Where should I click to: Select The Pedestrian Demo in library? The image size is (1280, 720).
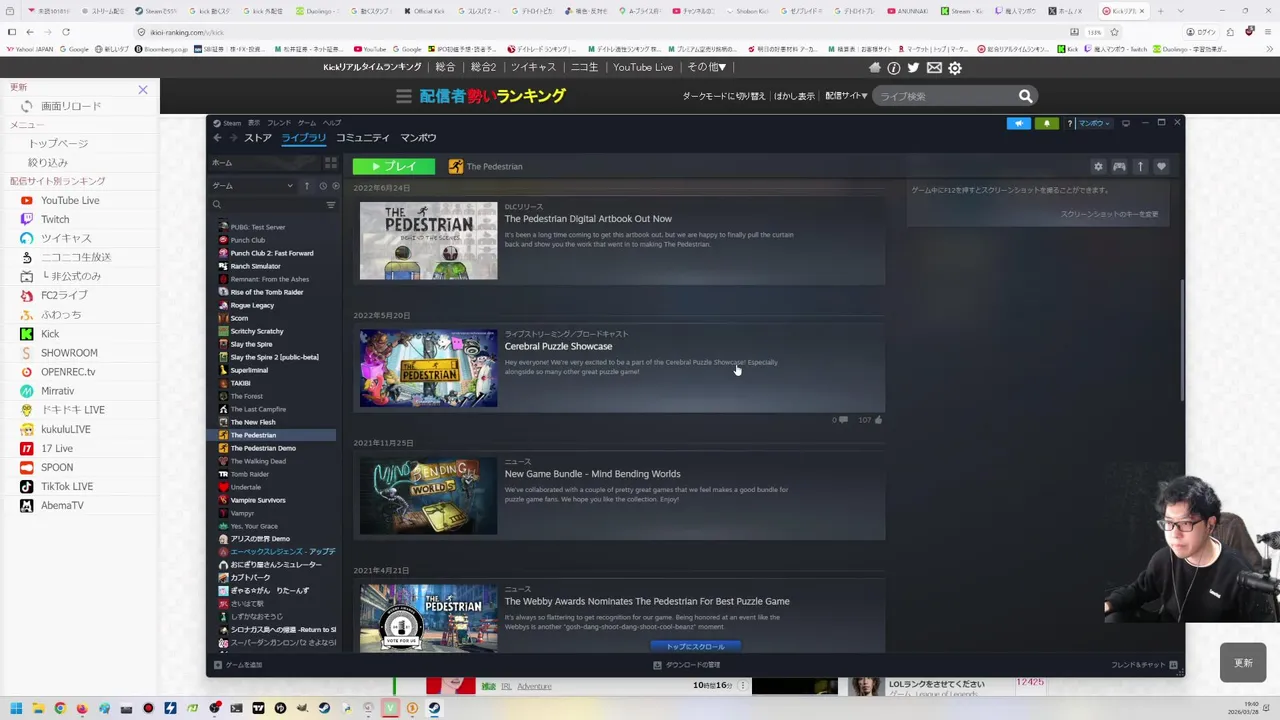coord(263,448)
